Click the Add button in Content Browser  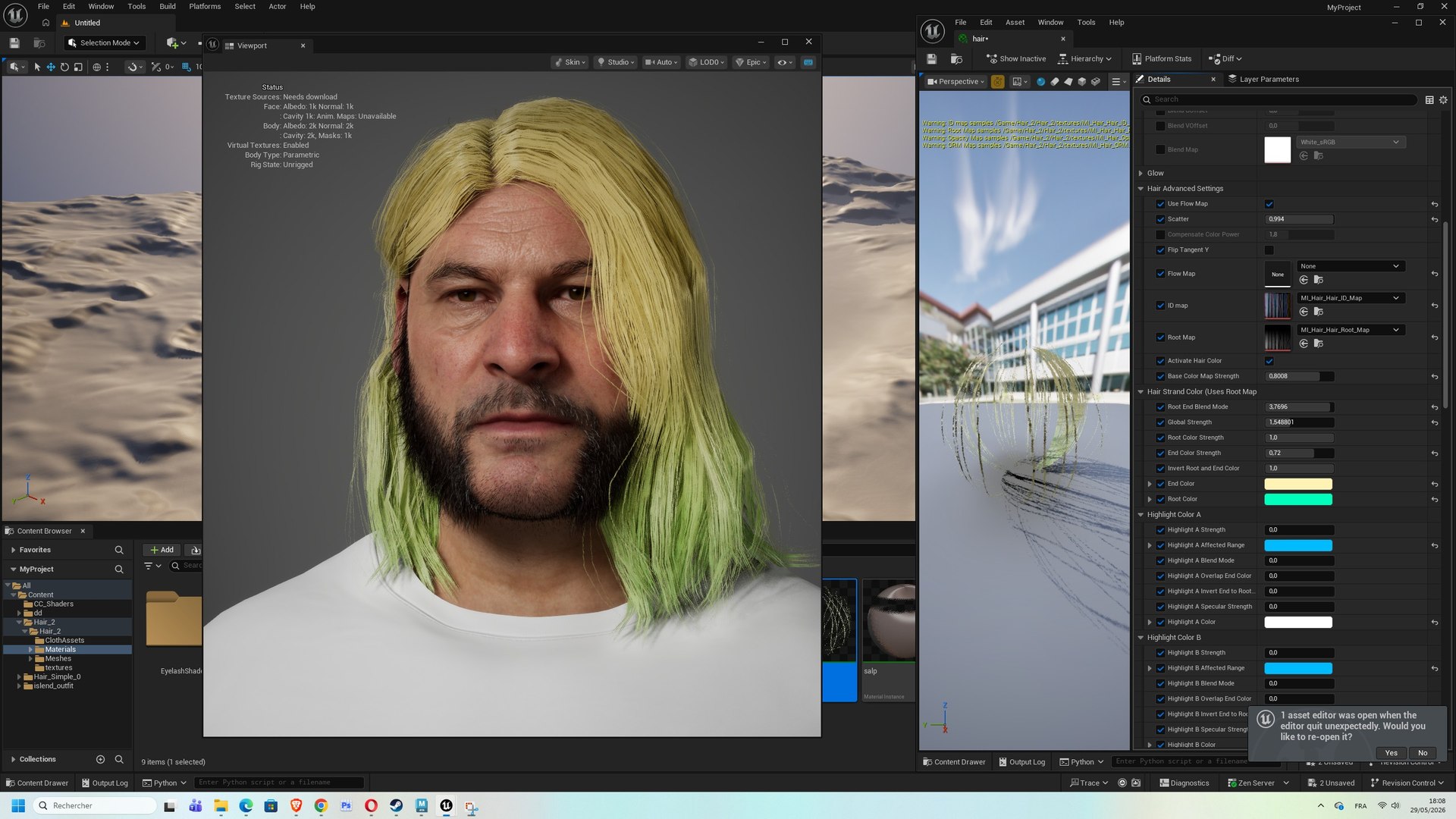[x=162, y=550]
